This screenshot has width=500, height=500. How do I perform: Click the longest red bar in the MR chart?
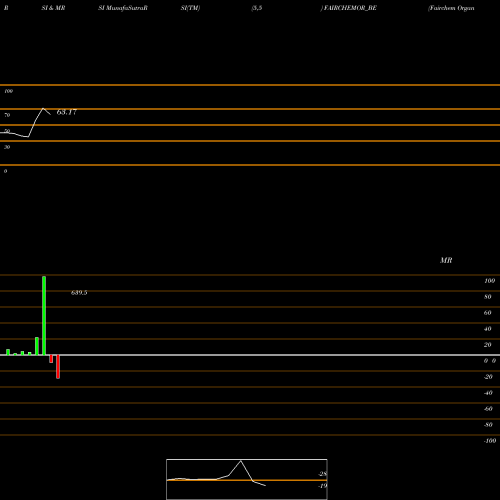tap(58, 367)
